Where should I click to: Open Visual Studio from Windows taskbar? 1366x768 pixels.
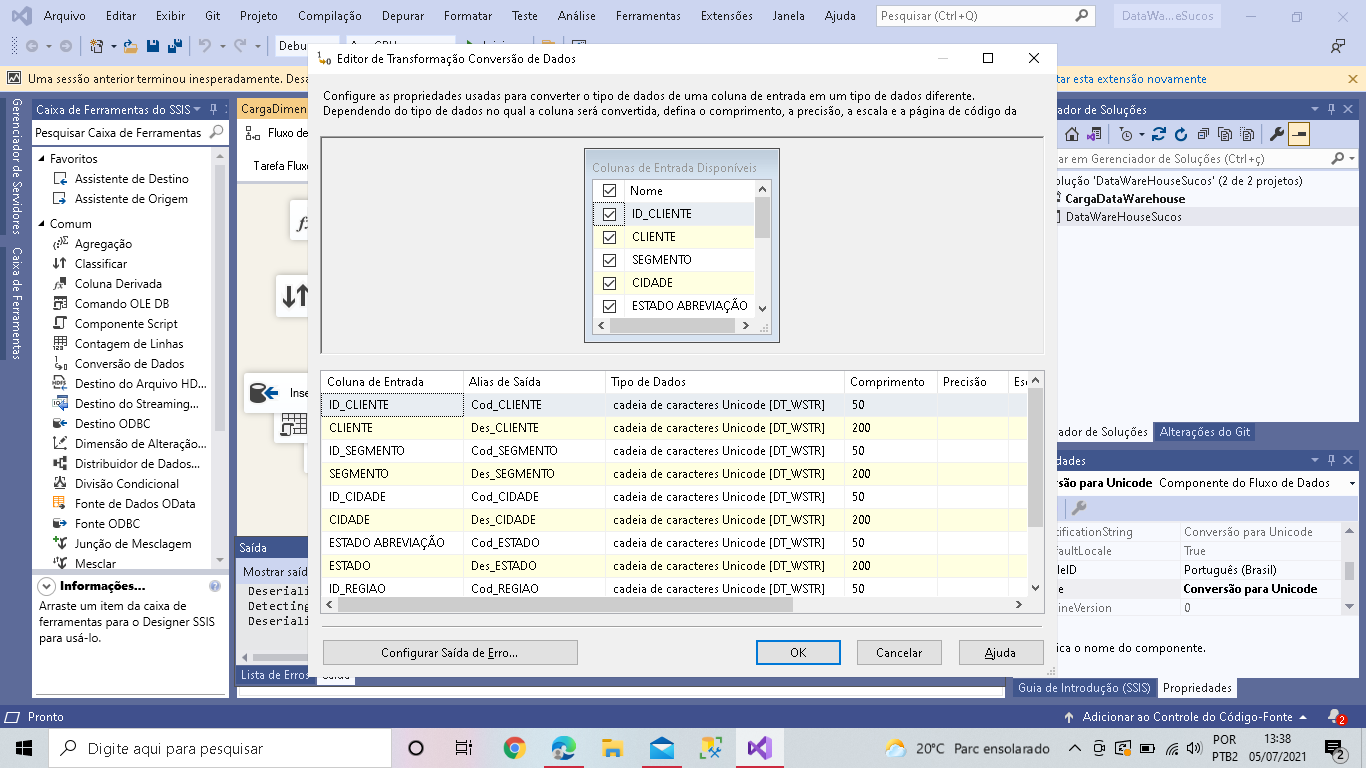pyautogui.click(x=758, y=748)
